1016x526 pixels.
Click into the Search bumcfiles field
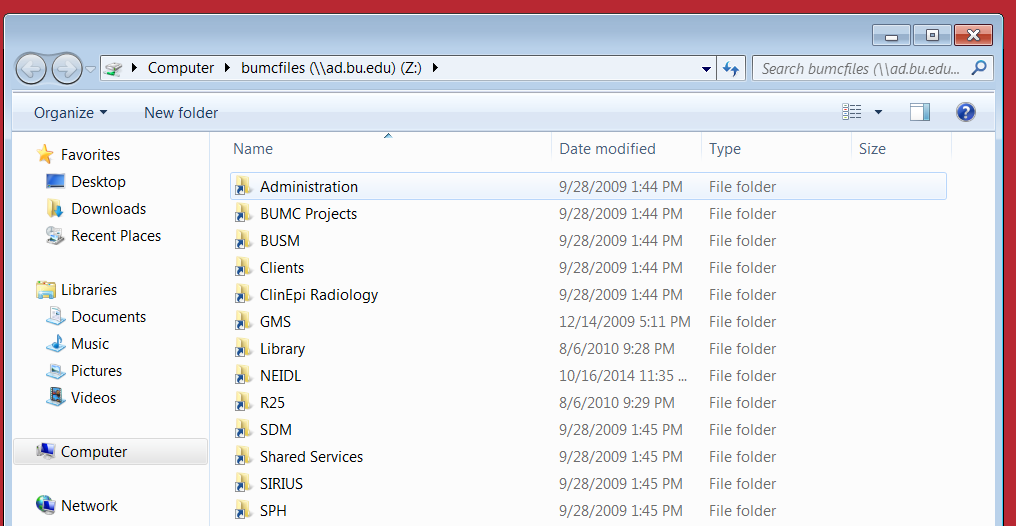[862, 68]
